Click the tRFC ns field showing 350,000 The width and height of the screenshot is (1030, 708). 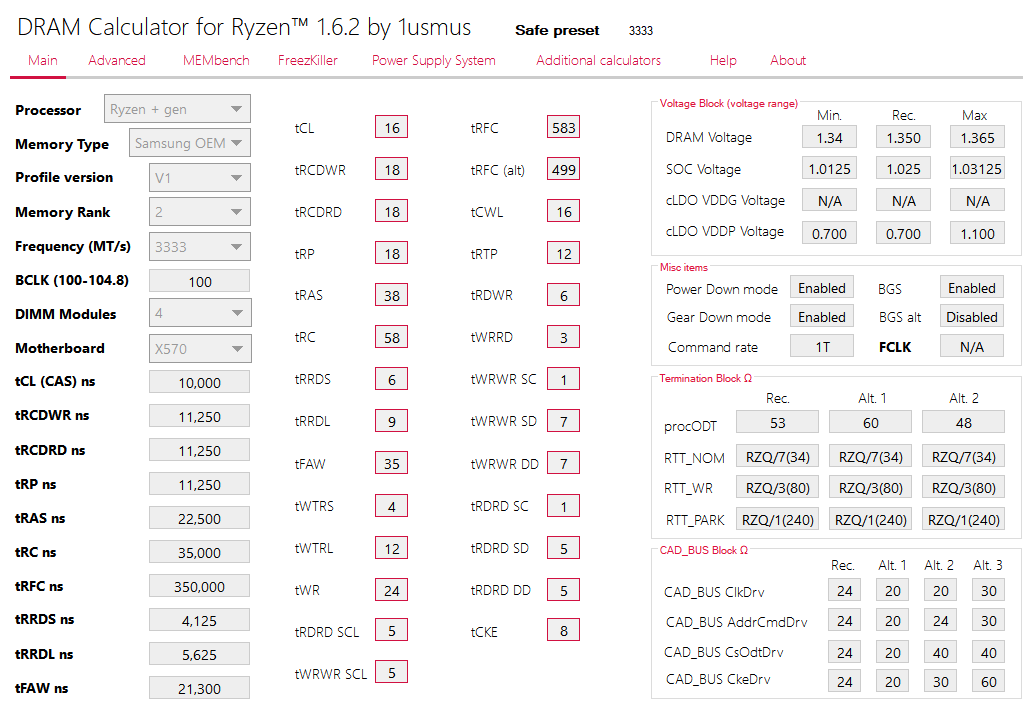coord(200,586)
